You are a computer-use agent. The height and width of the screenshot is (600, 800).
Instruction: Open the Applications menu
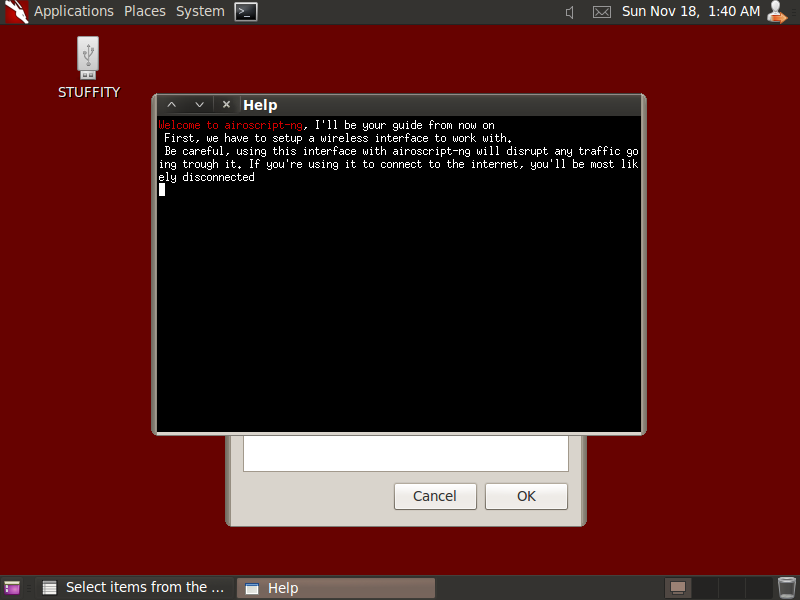tap(73, 11)
